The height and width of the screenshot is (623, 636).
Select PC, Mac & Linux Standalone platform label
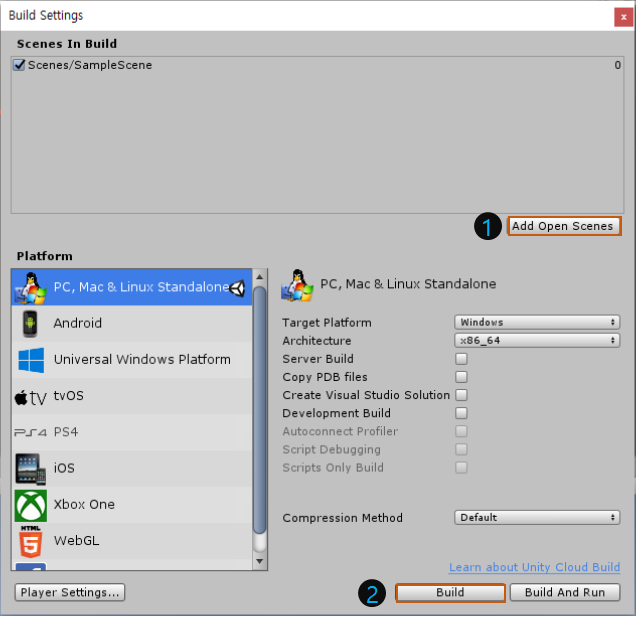141,287
